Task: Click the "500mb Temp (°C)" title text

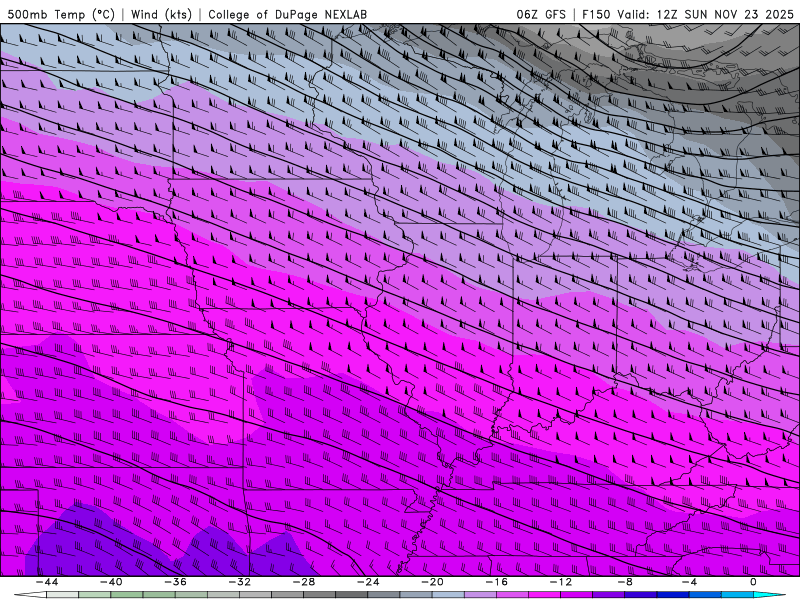Action: 61,14
